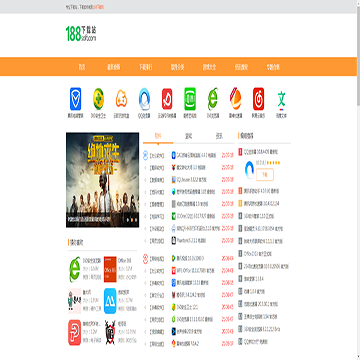The width and height of the screenshot is (360, 360).
Task: Select the 首页 item in the orange navigation bar
Action: point(82,67)
